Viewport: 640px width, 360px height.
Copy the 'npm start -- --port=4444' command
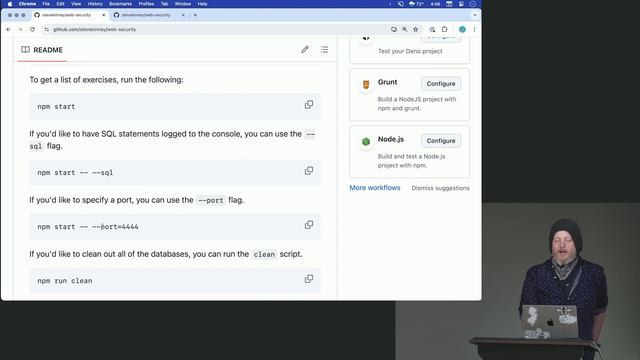(x=309, y=225)
